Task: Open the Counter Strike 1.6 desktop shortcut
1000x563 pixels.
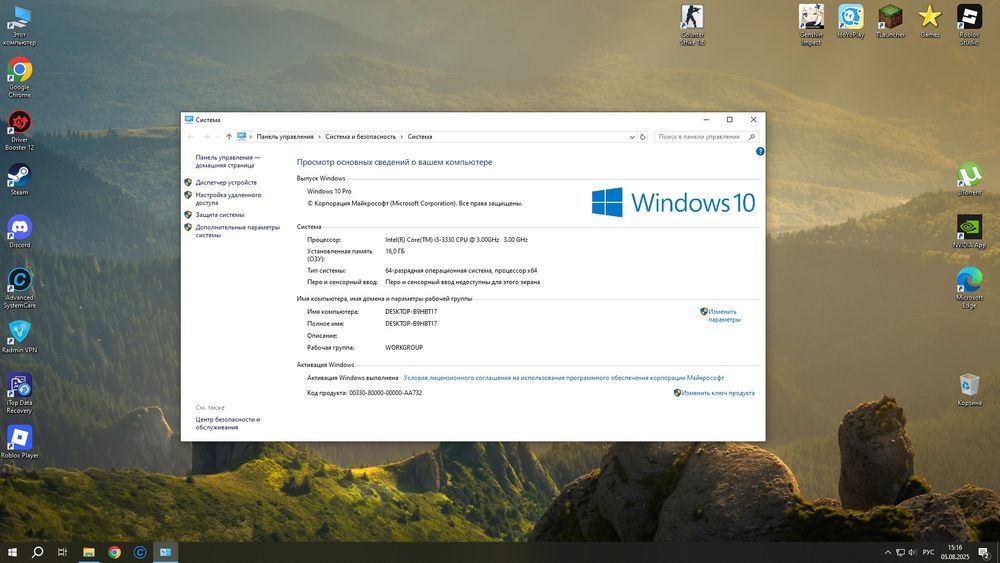Action: 692,26
